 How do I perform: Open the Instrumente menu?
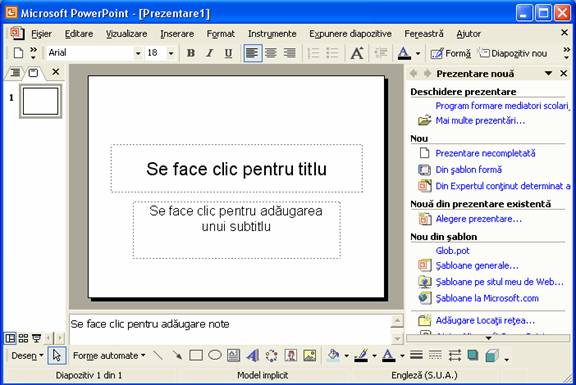pos(272,34)
